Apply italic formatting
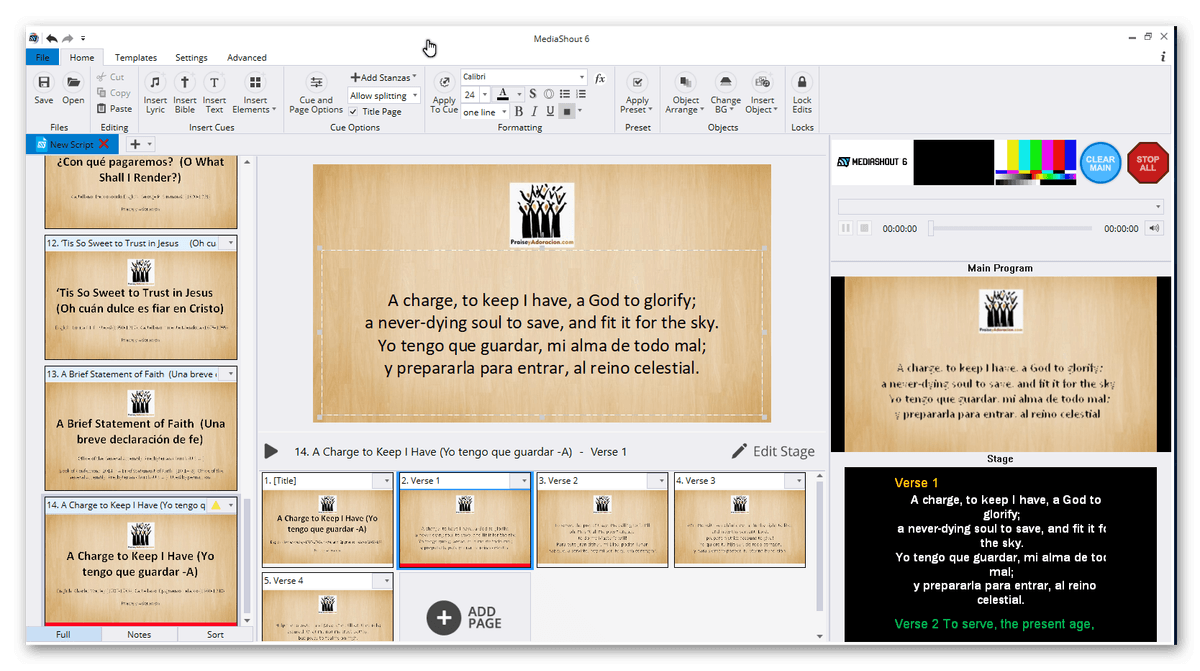 534,112
